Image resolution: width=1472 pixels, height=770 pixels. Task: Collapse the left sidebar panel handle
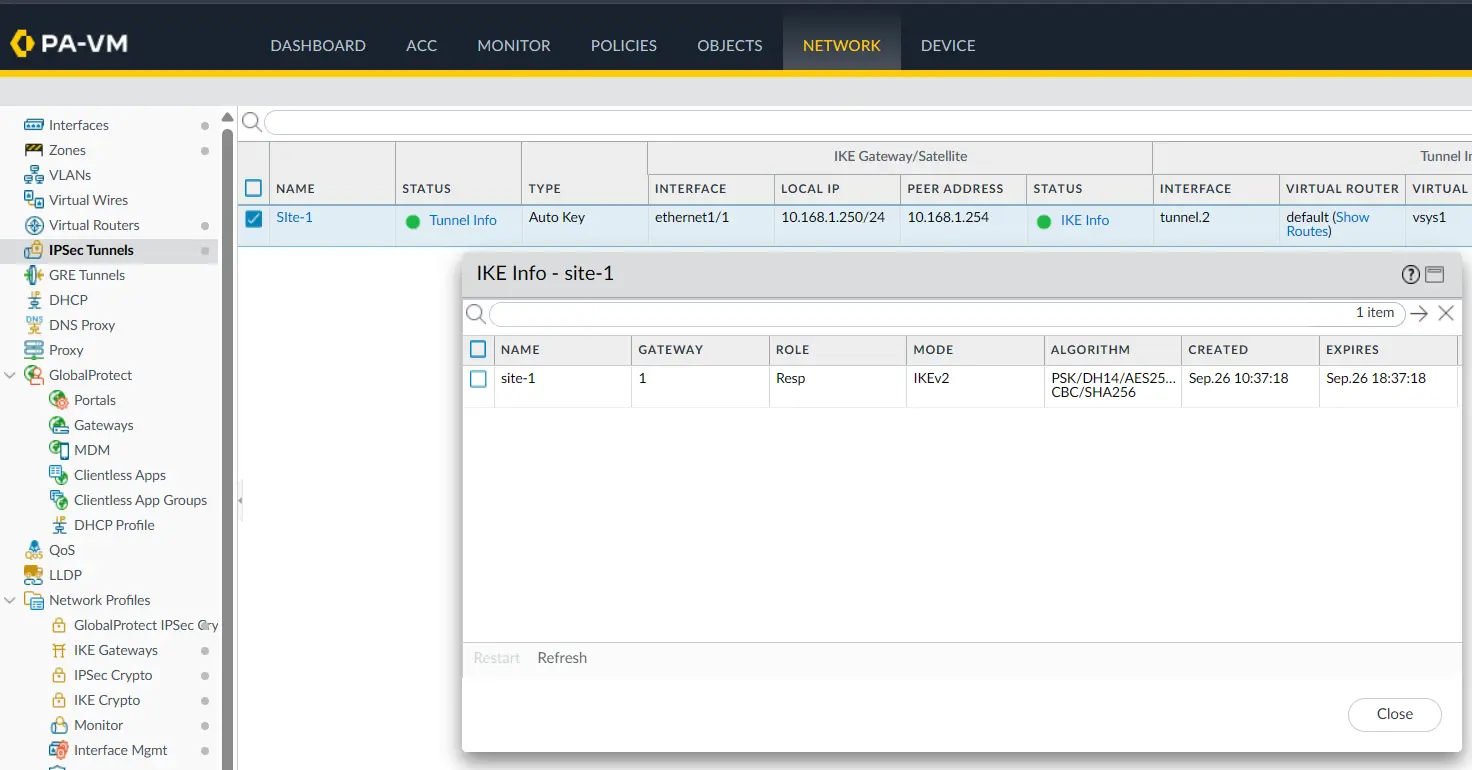coord(240,500)
